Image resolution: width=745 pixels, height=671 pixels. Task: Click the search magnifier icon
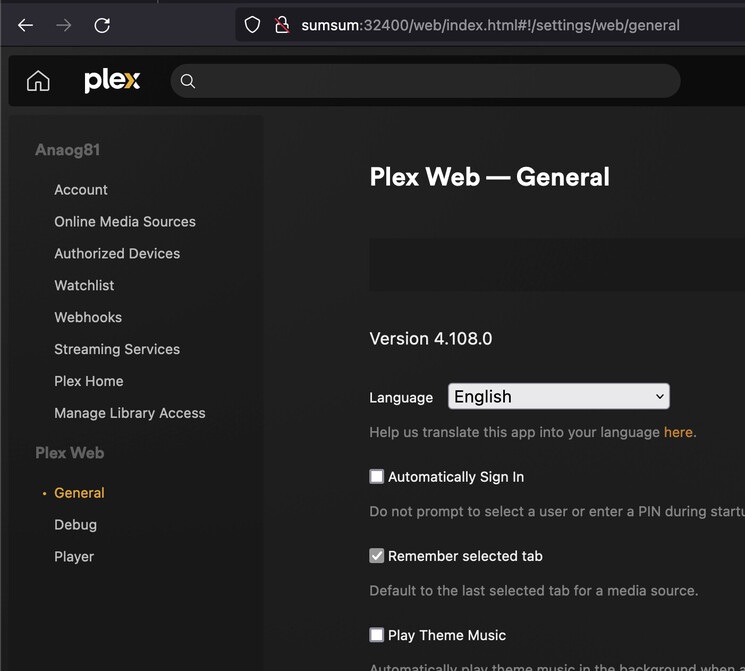(188, 81)
